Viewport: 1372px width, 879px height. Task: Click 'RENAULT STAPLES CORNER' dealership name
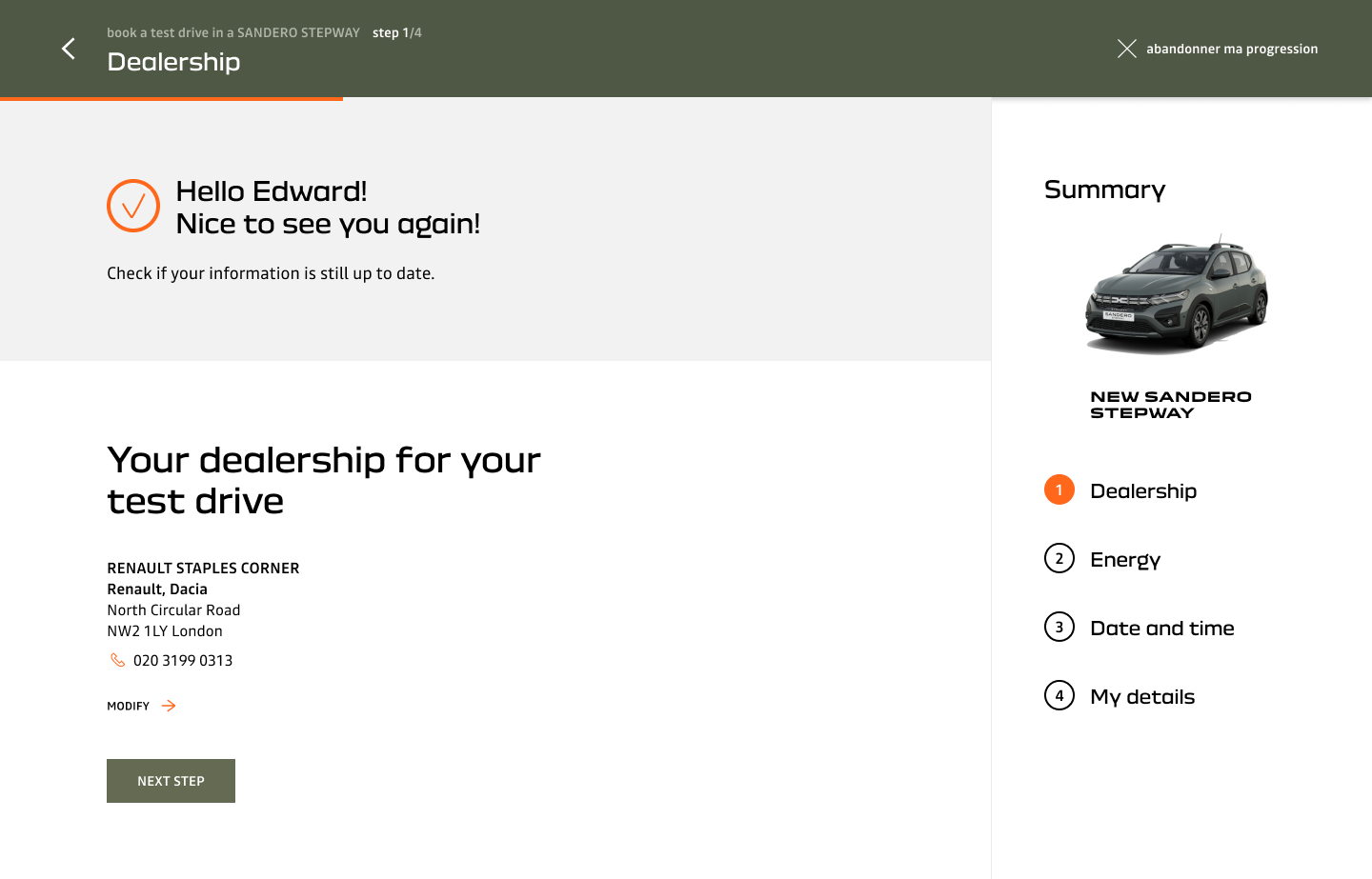[x=203, y=569]
